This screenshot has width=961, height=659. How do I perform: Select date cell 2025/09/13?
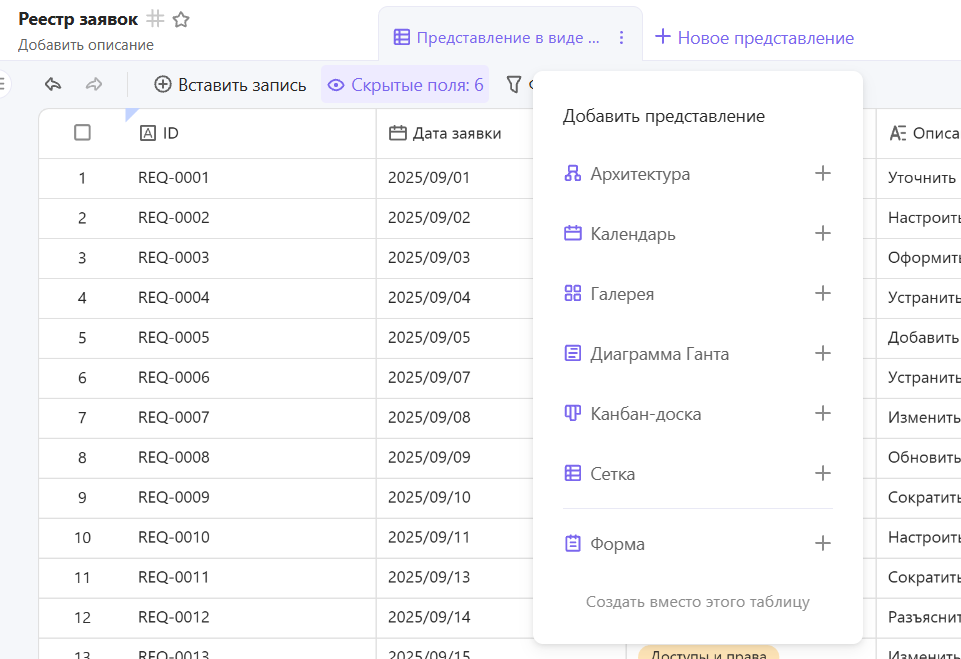coord(455,577)
